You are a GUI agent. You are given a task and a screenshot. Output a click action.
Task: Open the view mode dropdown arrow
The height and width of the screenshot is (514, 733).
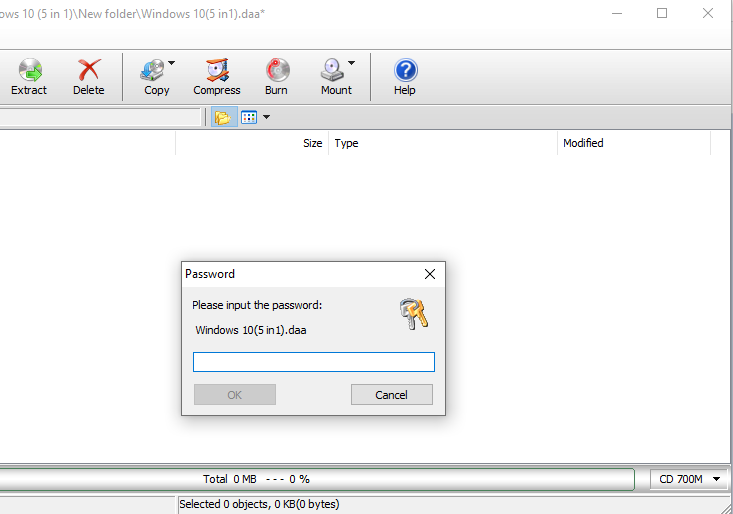(x=266, y=117)
